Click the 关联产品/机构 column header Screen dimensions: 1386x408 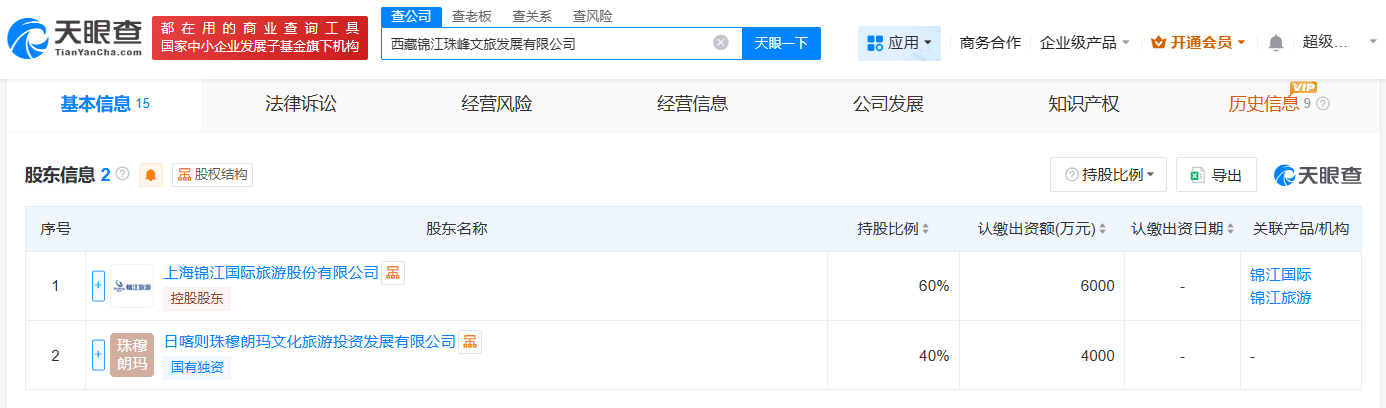click(1300, 229)
